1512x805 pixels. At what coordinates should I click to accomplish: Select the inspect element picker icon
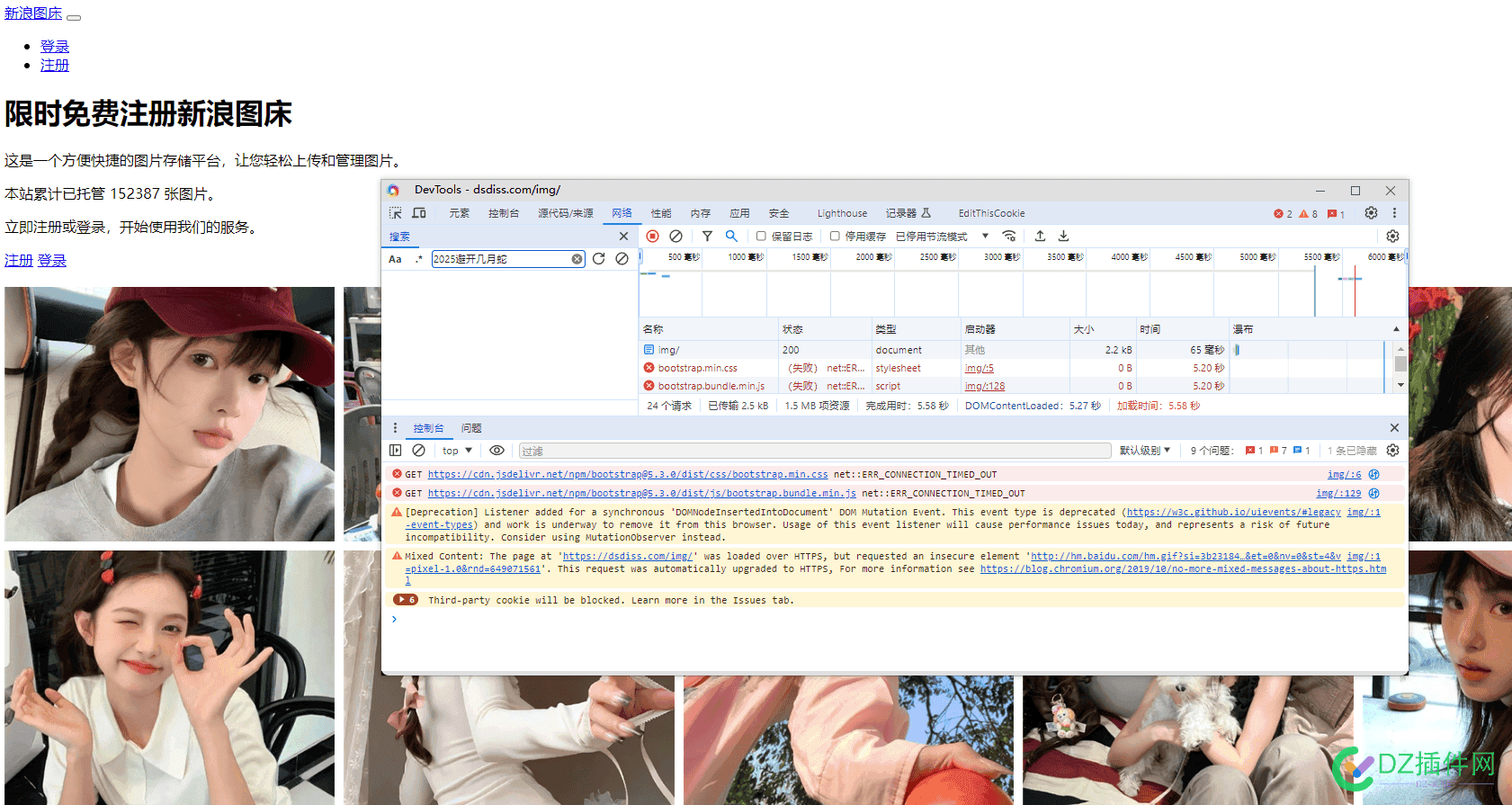pos(395,213)
